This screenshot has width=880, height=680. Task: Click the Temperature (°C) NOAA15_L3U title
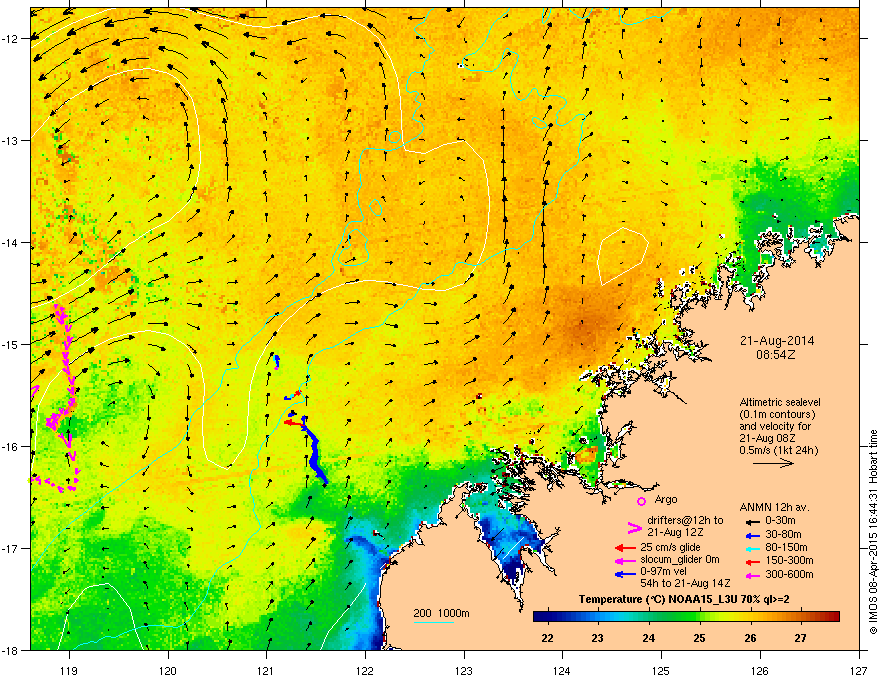(x=684, y=600)
